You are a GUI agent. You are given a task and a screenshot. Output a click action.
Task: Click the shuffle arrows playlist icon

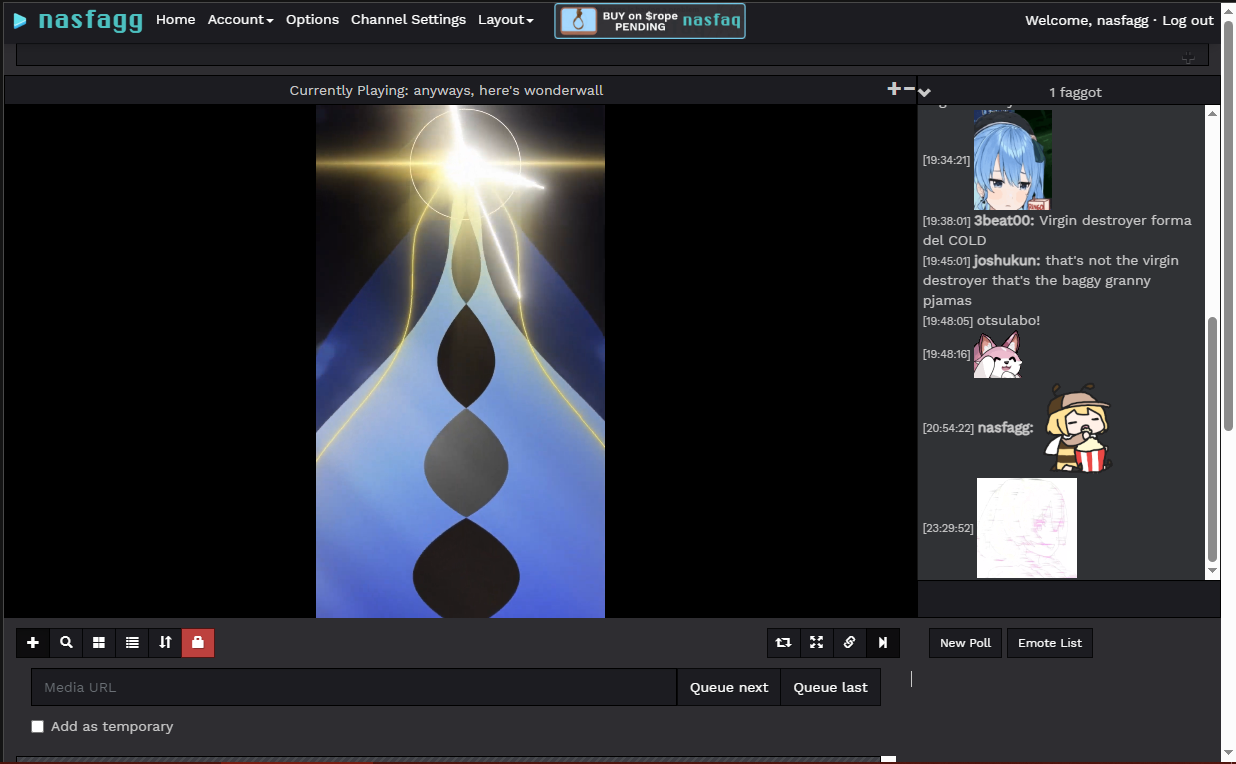tap(165, 643)
